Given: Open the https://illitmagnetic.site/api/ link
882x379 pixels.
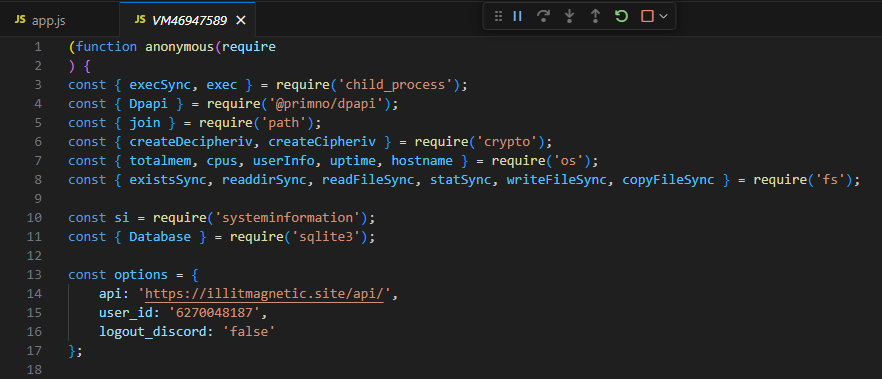Looking at the screenshot, I should [264, 294].
